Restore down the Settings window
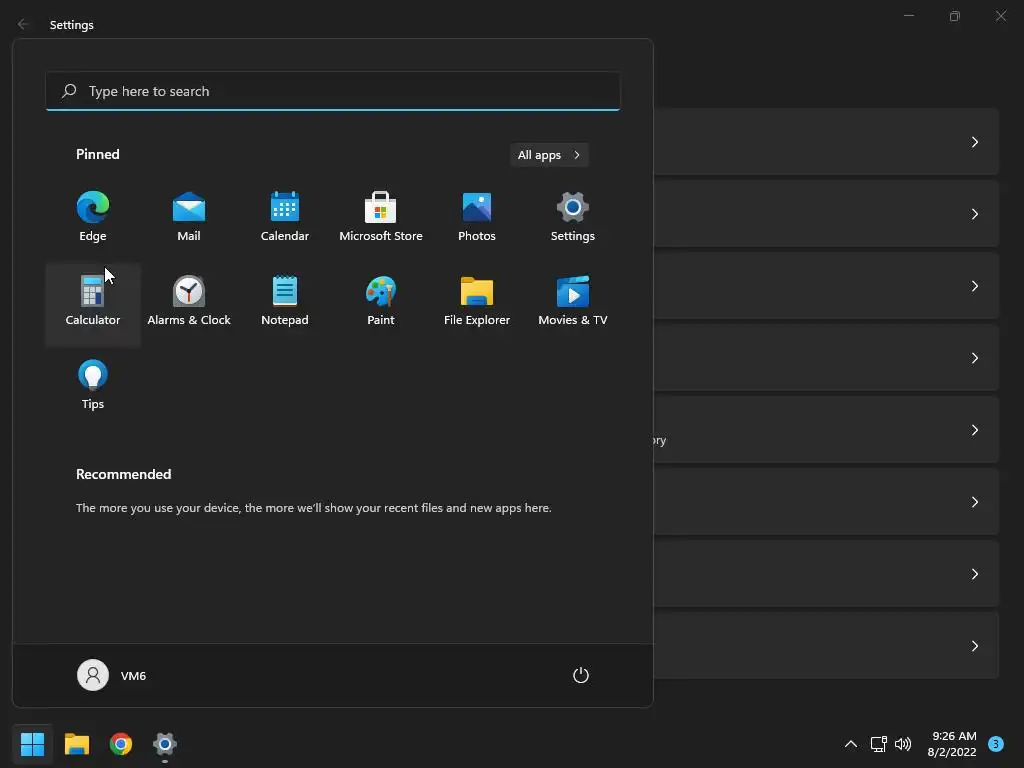 pos(955,16)
